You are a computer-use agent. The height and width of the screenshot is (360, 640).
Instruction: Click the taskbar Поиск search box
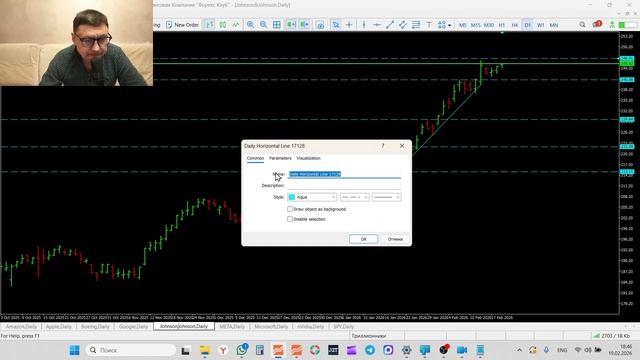(131, 350)
